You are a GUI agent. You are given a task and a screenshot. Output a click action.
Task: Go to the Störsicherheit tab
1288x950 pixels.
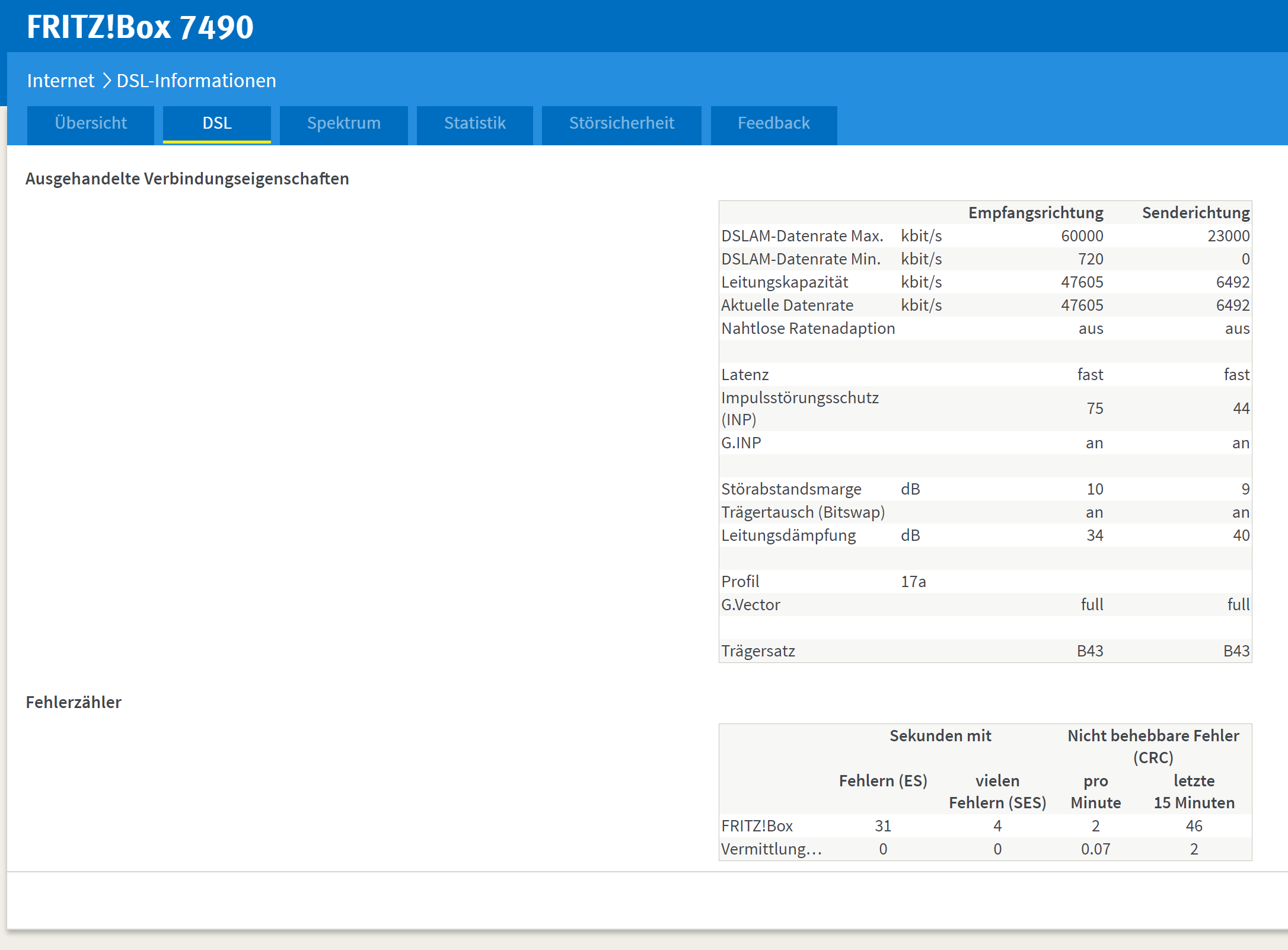621,123
